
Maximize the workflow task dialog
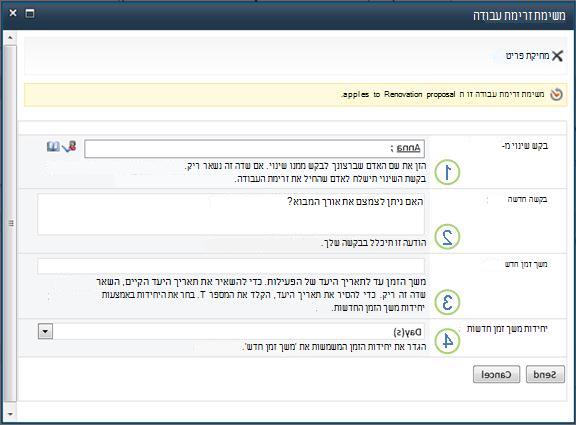point(30,14)
